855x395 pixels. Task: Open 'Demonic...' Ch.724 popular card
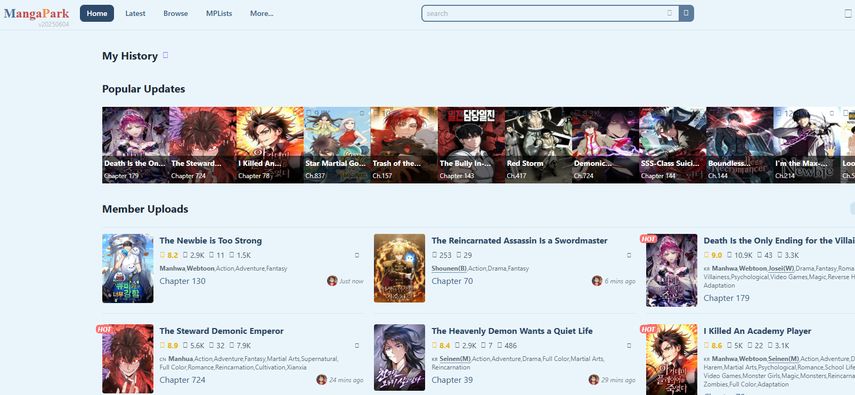coord(605,145)
